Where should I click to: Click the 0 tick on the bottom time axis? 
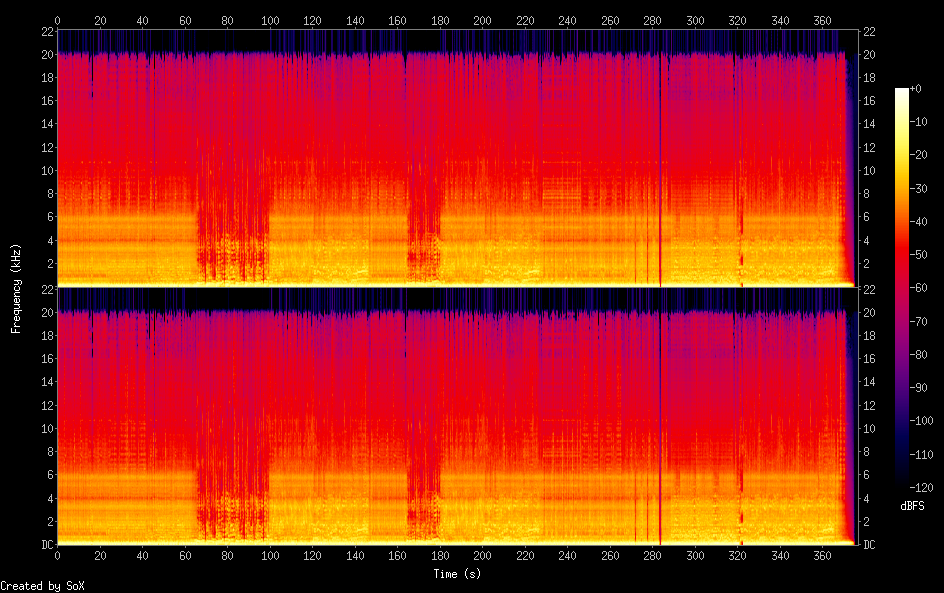point(57,556)
